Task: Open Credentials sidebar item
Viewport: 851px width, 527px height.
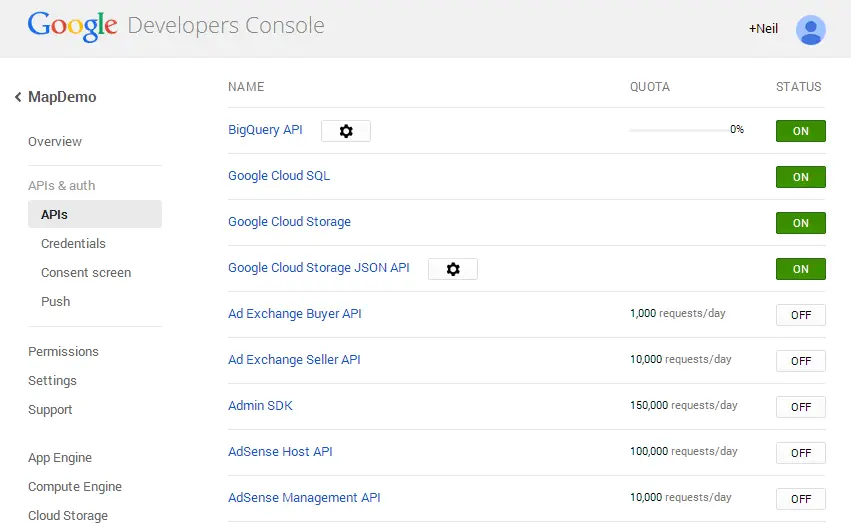Action: (73, 244)
